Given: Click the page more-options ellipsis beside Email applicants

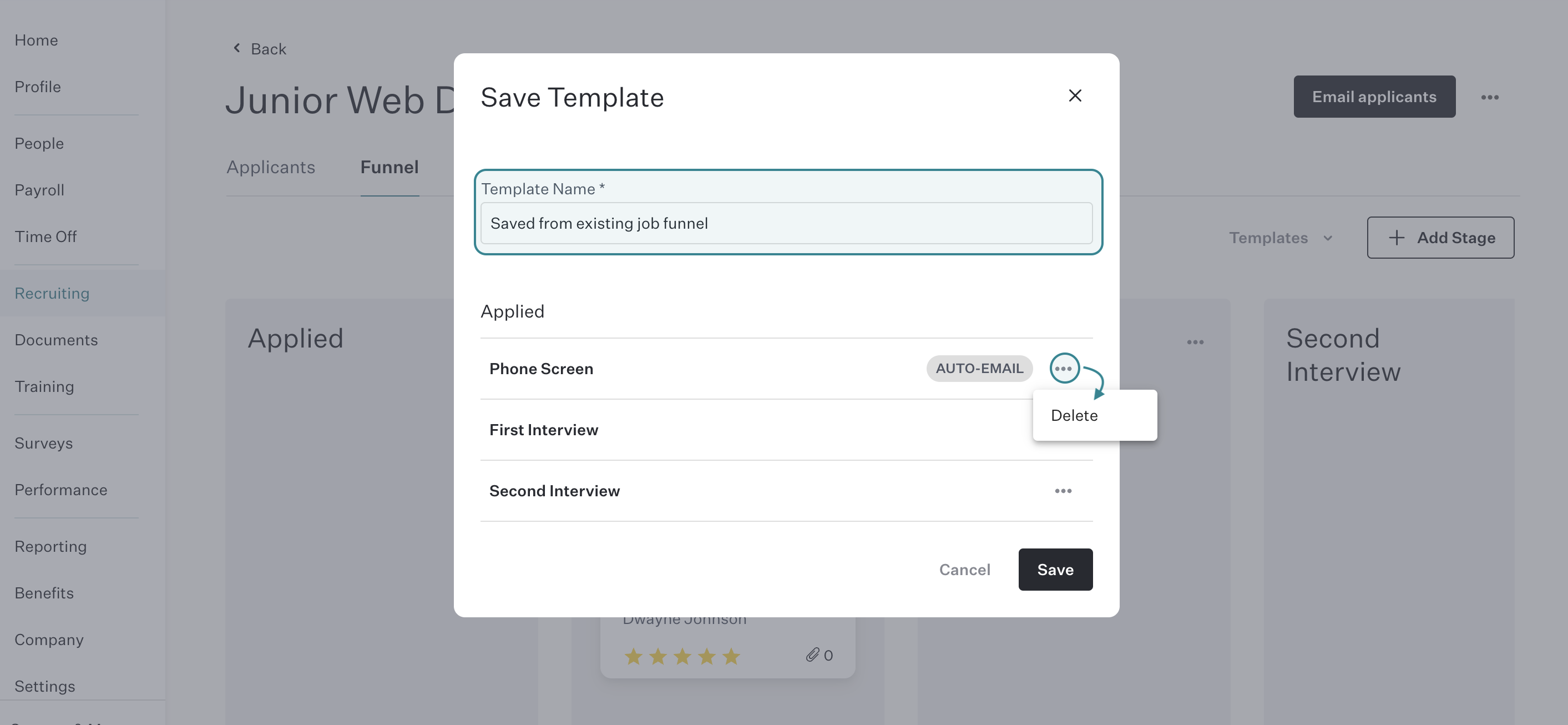Looking at the screenshot, I should click(1489, 98).
